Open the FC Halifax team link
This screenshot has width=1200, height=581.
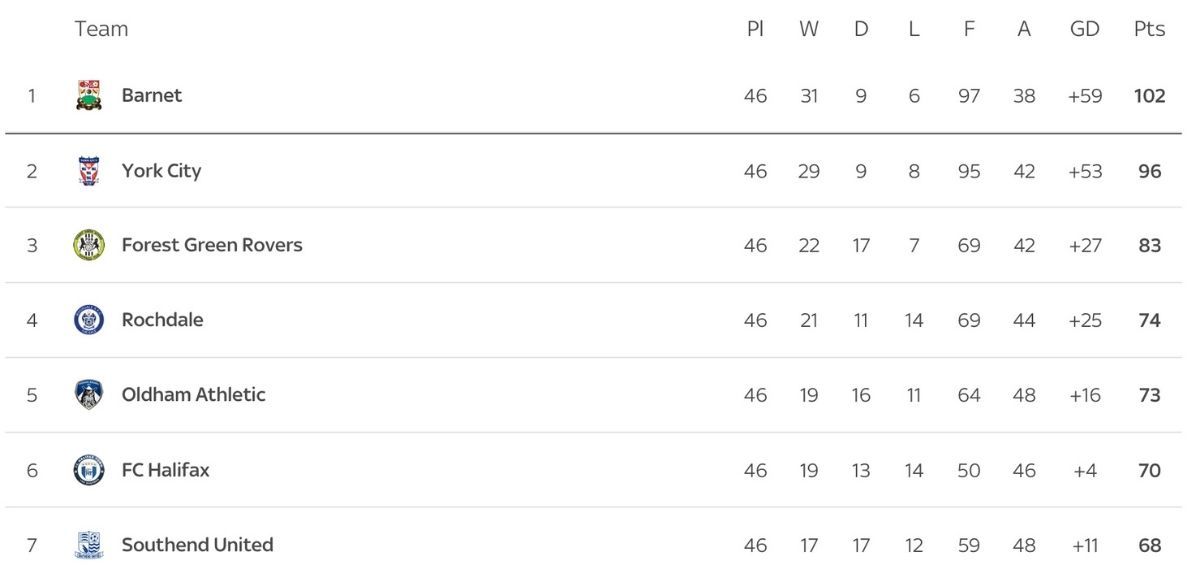coord(166,470)
